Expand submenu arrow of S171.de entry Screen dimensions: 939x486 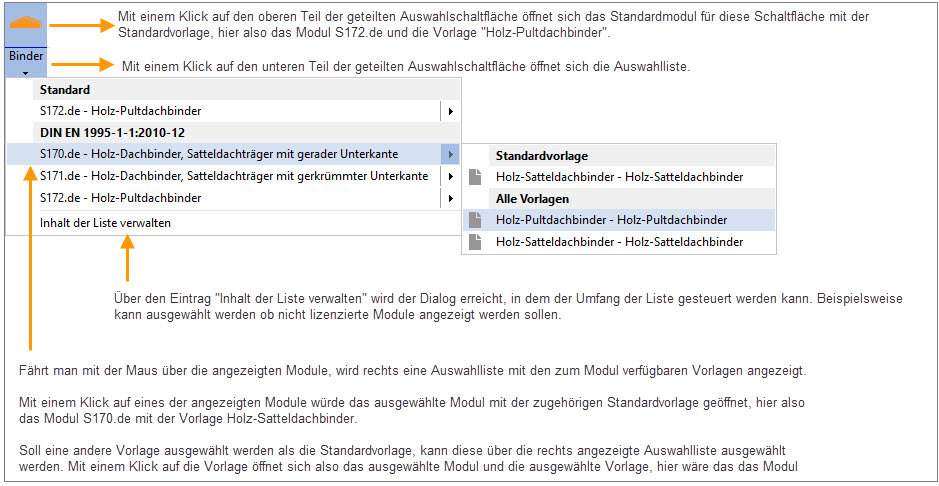(450, 176)
